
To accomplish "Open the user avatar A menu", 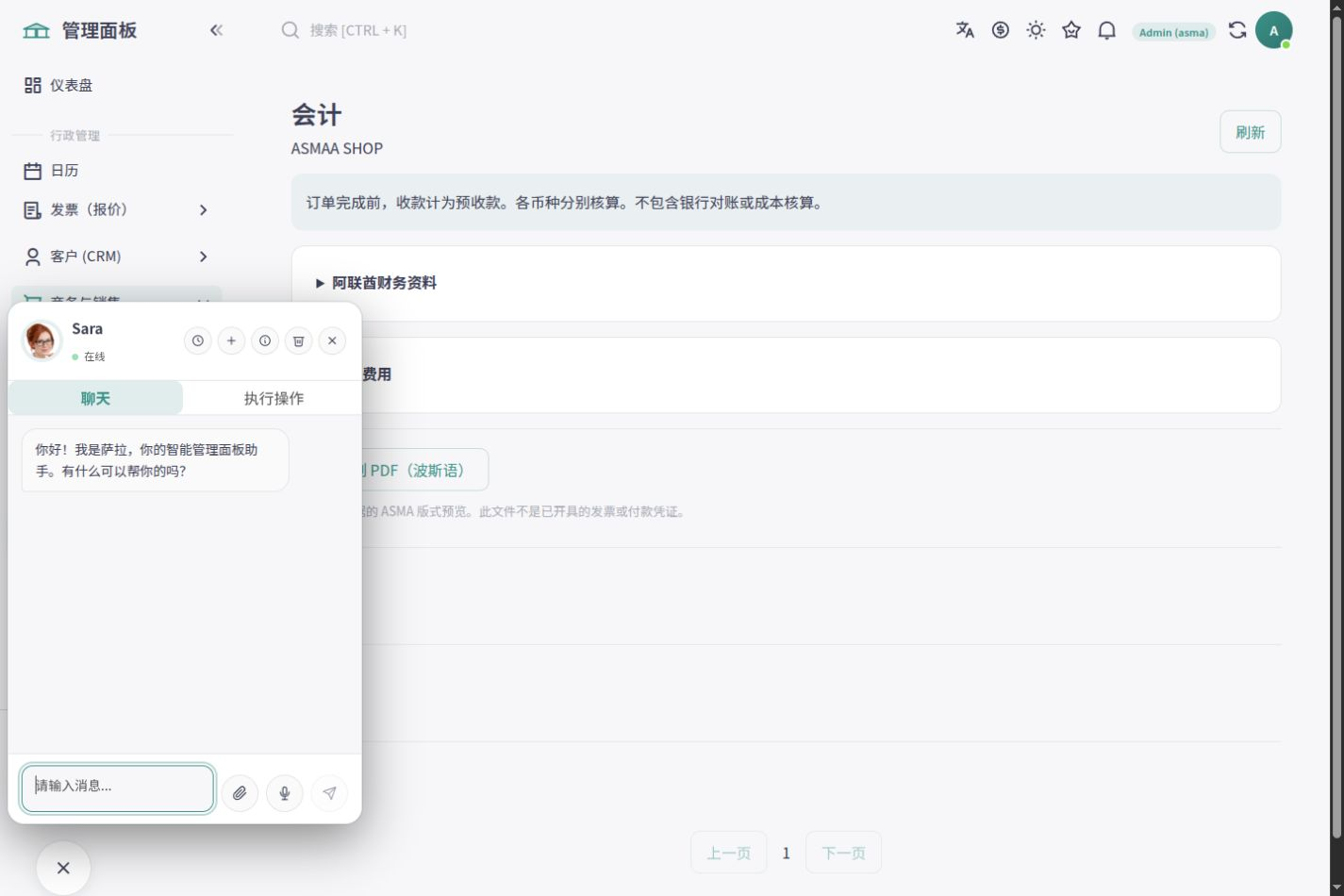I will click(1273, 30).
